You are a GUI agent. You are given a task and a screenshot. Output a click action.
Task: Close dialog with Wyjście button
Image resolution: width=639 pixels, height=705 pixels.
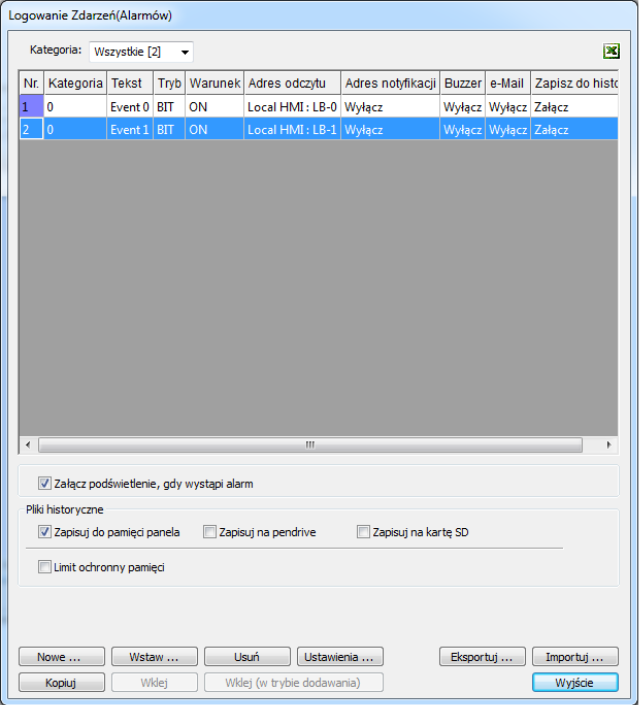(x=575, y=682)
